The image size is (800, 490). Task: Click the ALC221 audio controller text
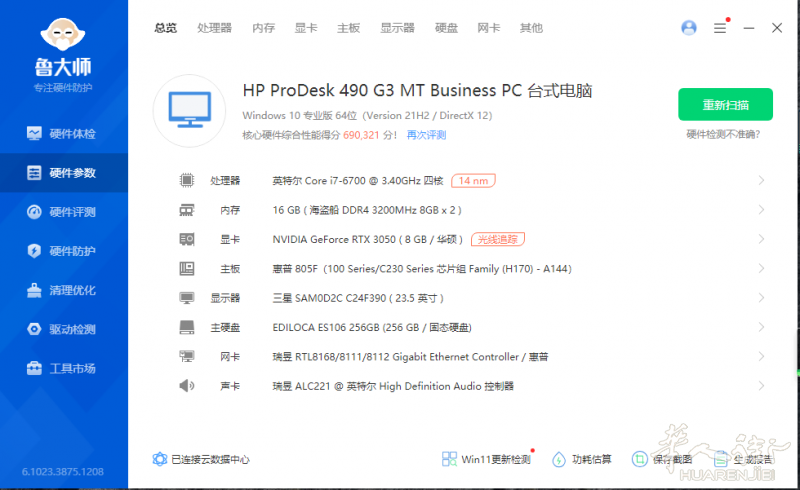click(393, 386)
